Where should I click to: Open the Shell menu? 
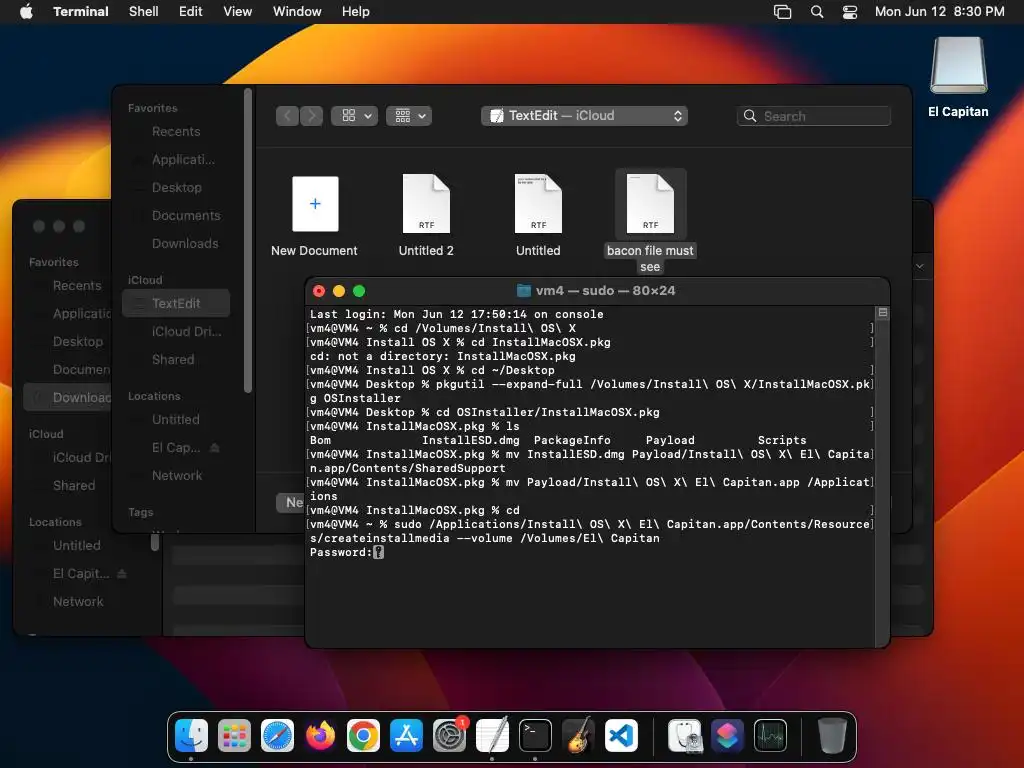143,11
